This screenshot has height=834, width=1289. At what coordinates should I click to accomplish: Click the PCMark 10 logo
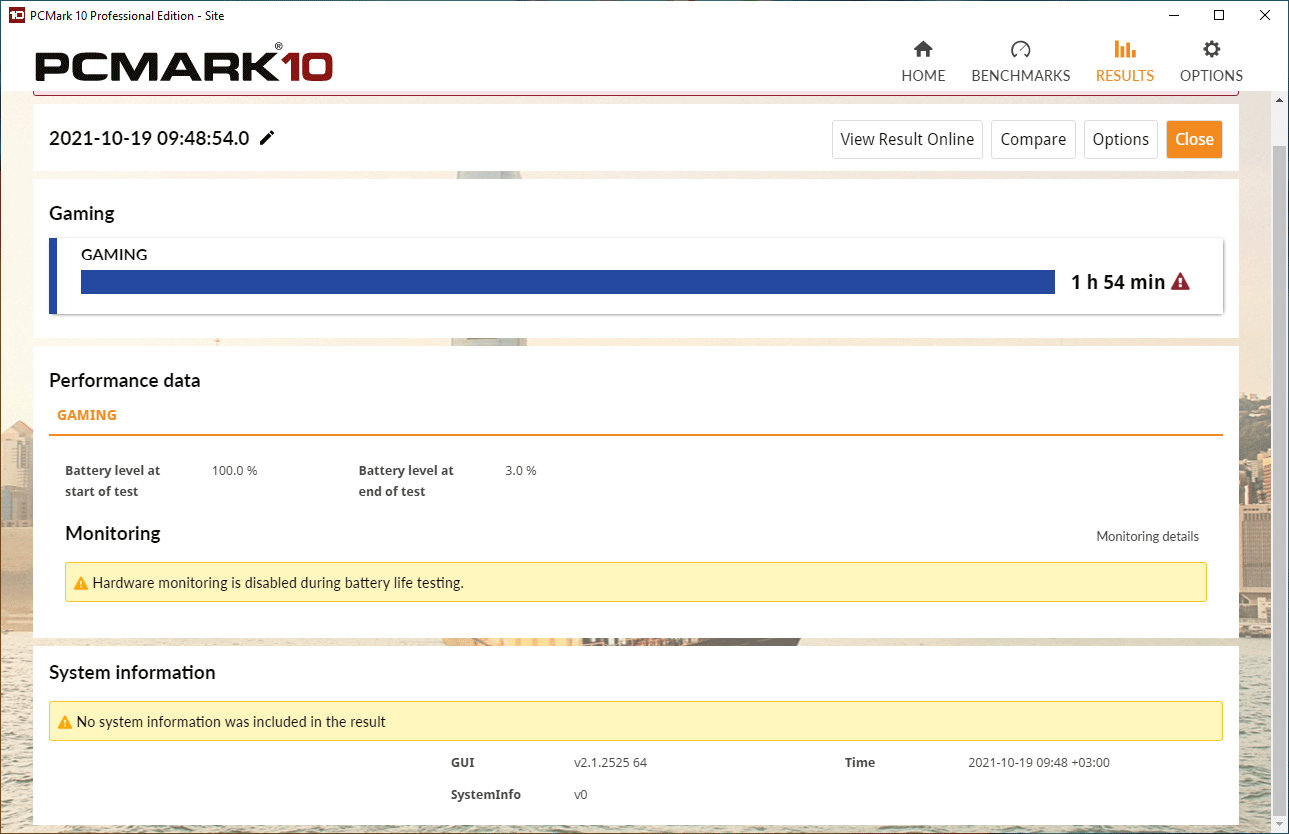point(184,63)
